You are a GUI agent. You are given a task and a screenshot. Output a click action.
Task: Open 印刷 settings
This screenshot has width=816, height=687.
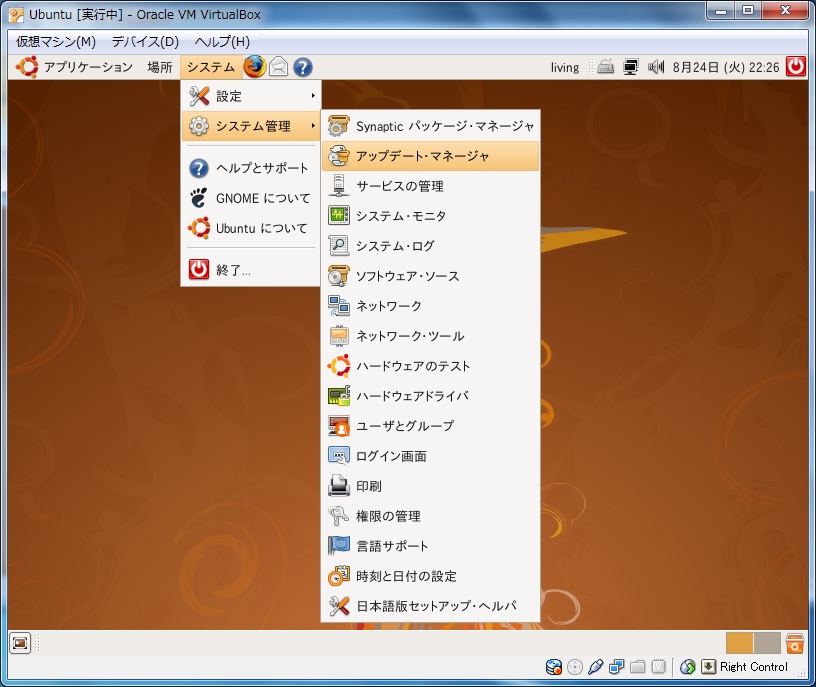pyautogui.click(x=430, y=486)
